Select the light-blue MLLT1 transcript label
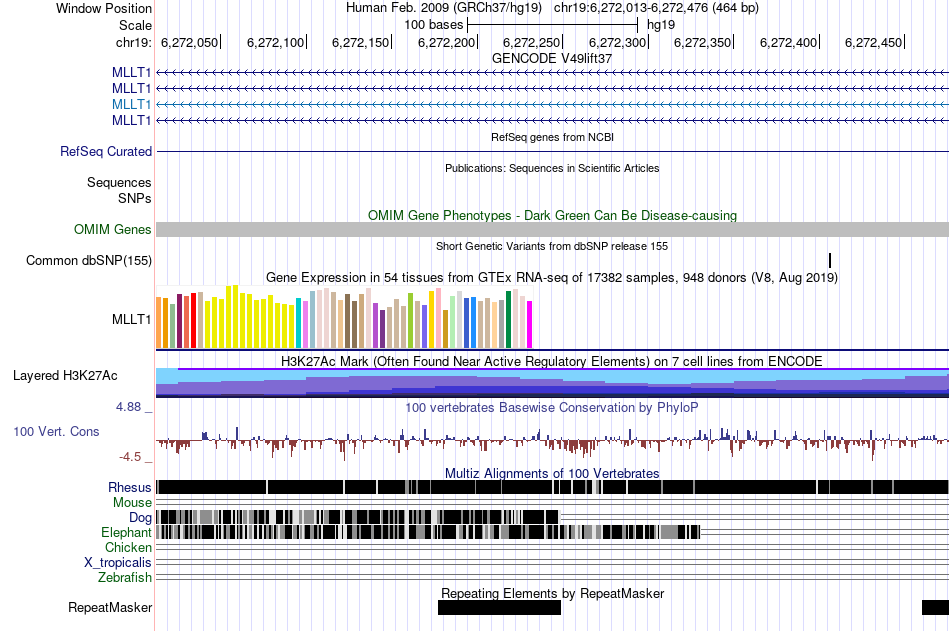This screenshot has width=950, height=631. click(x=131, y=104)
